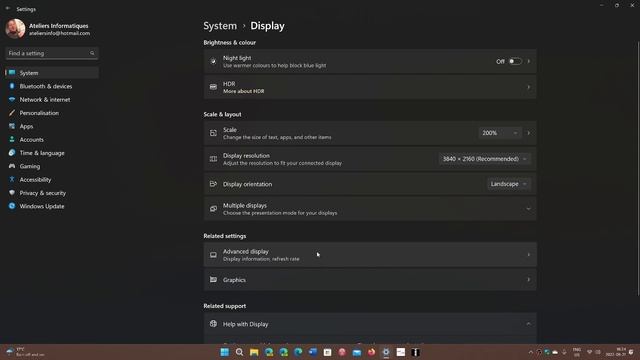Click the back arrow in Settings title bar
This screenshot has height=360, width=640.
pos(8,9)
